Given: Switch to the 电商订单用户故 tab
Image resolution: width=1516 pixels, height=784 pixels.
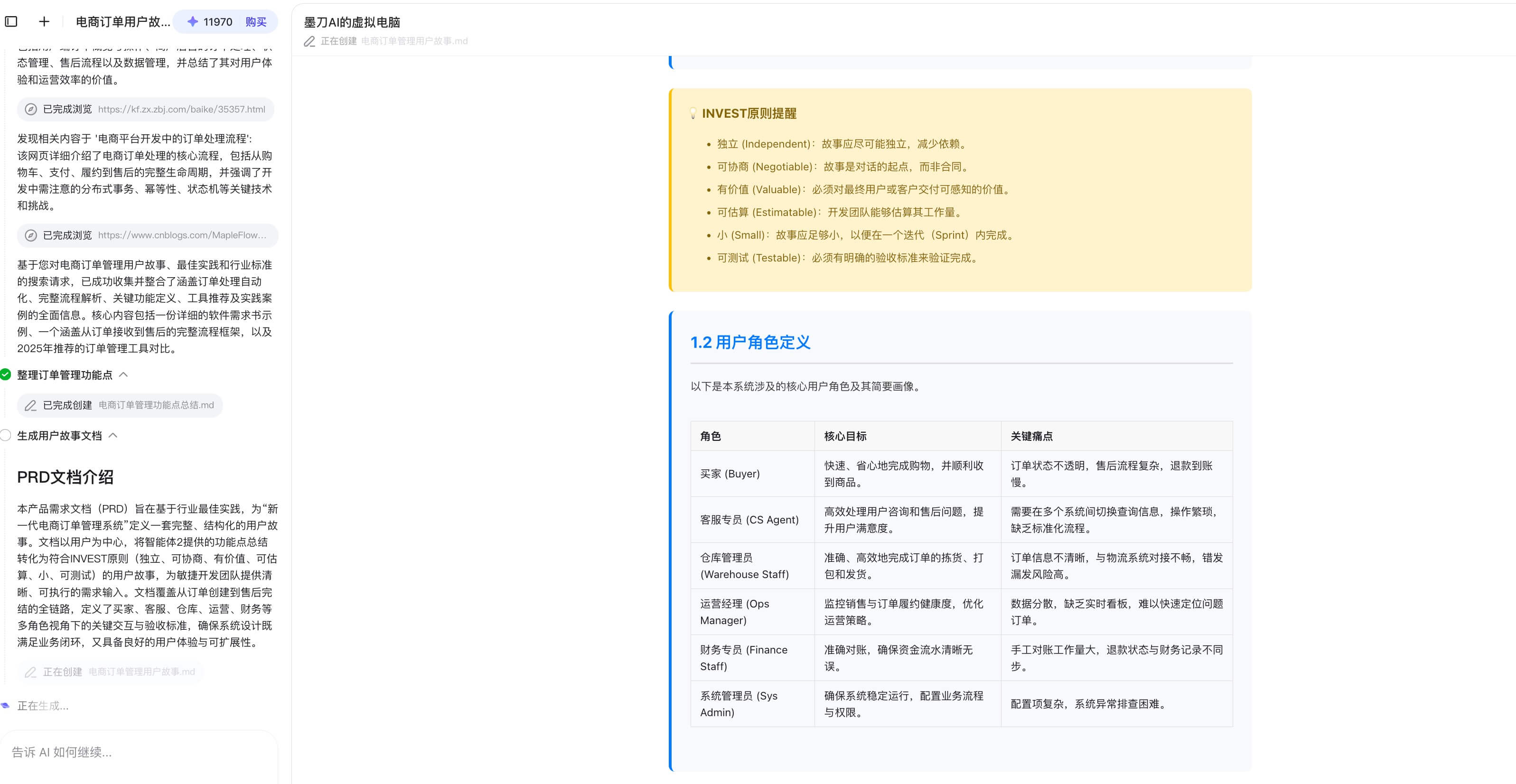Looking at the screenshot, I should [x=122, y=21].
